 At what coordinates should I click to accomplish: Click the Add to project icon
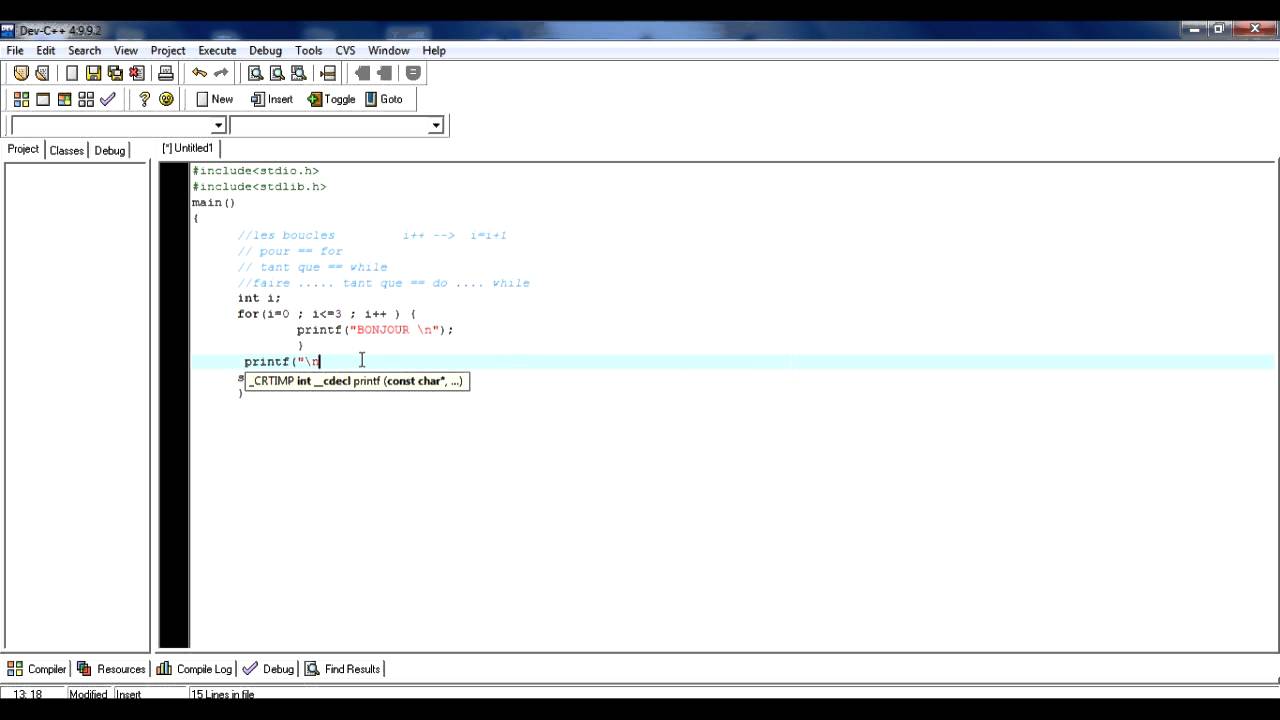(362, 73)
